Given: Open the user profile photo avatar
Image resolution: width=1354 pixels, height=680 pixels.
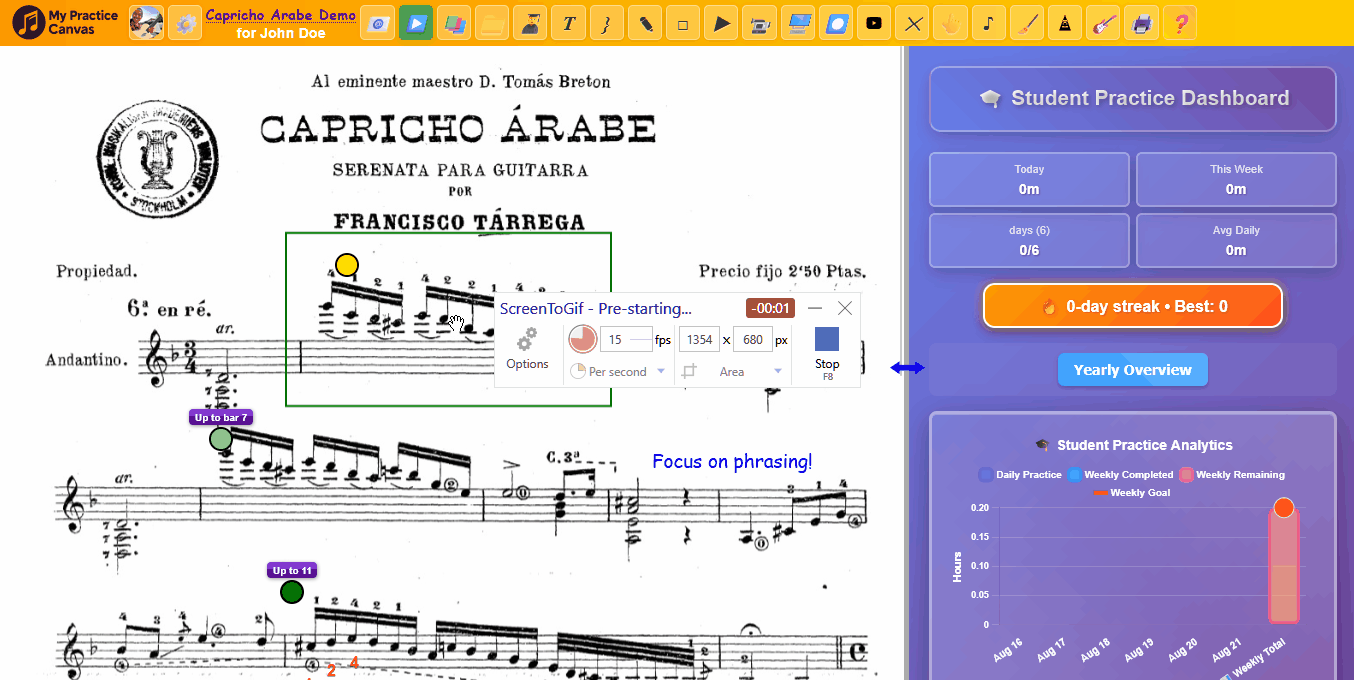Looking at the screenshot, I should (x=146, y=22).
